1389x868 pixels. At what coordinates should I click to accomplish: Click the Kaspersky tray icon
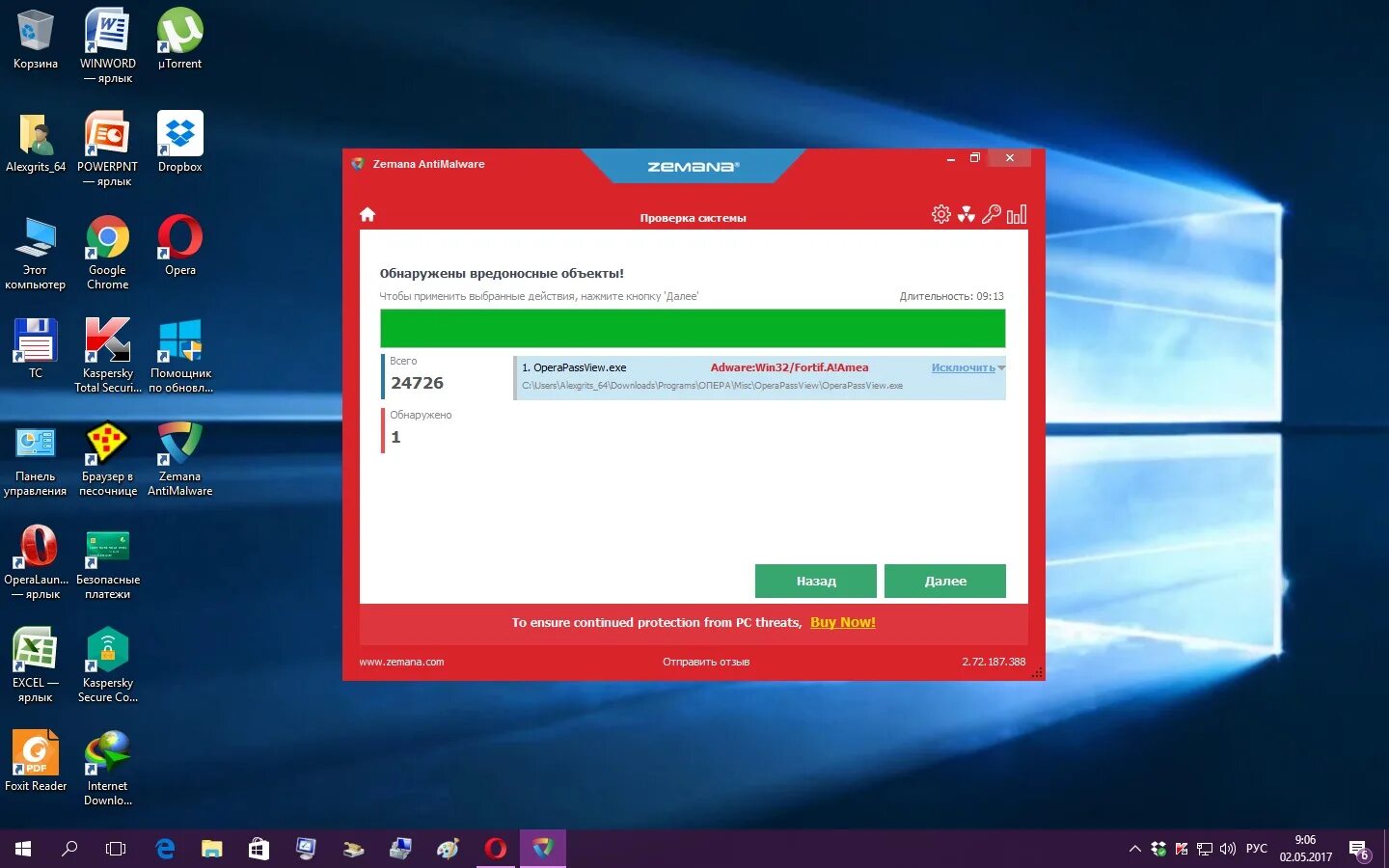click(1182, 849)
